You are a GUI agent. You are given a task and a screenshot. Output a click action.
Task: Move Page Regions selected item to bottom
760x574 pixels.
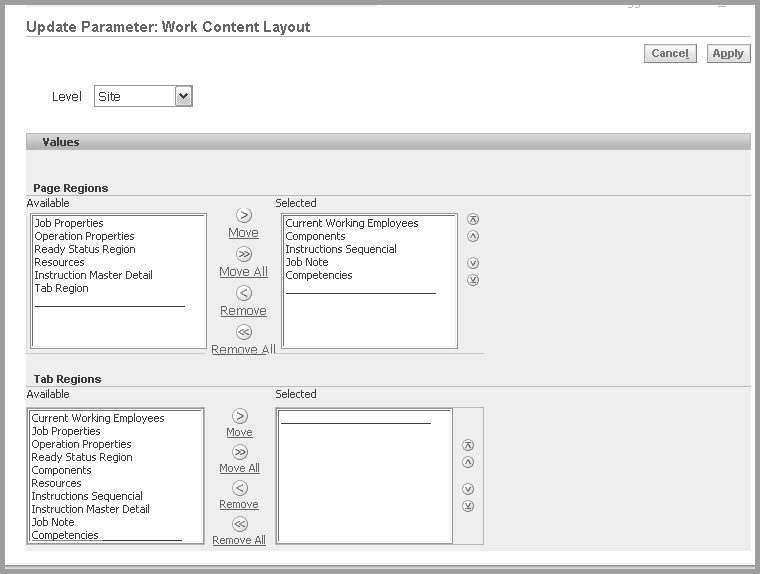tap(473, 280)
